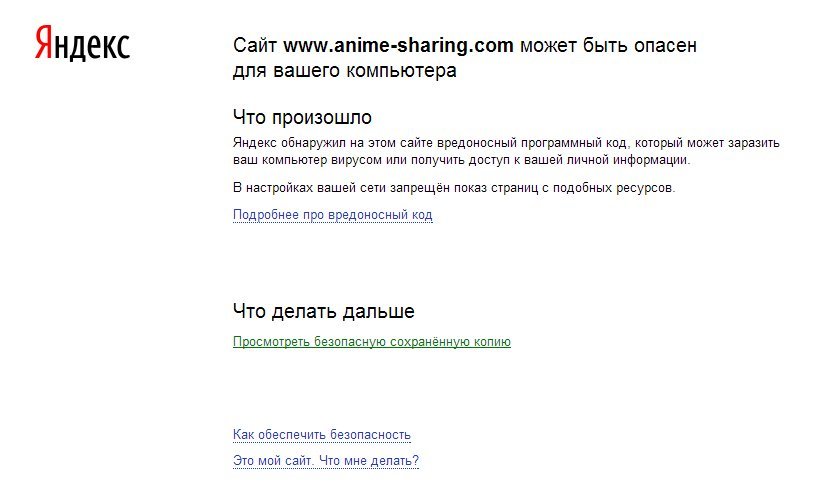Click the word 'Яндекс' starting the paragraph
840x498 pixels.
[254, 143]
